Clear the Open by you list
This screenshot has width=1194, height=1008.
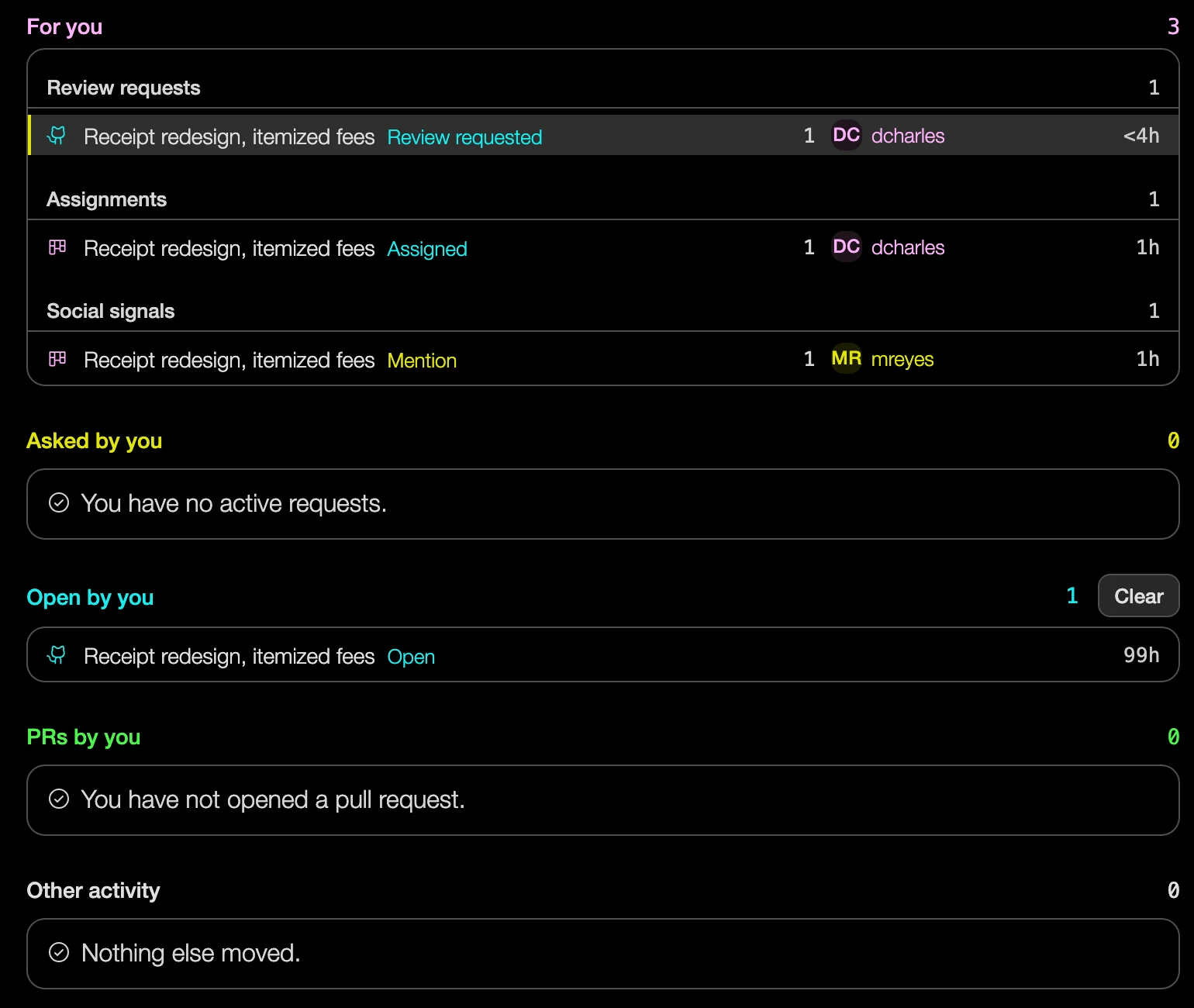1138,595
